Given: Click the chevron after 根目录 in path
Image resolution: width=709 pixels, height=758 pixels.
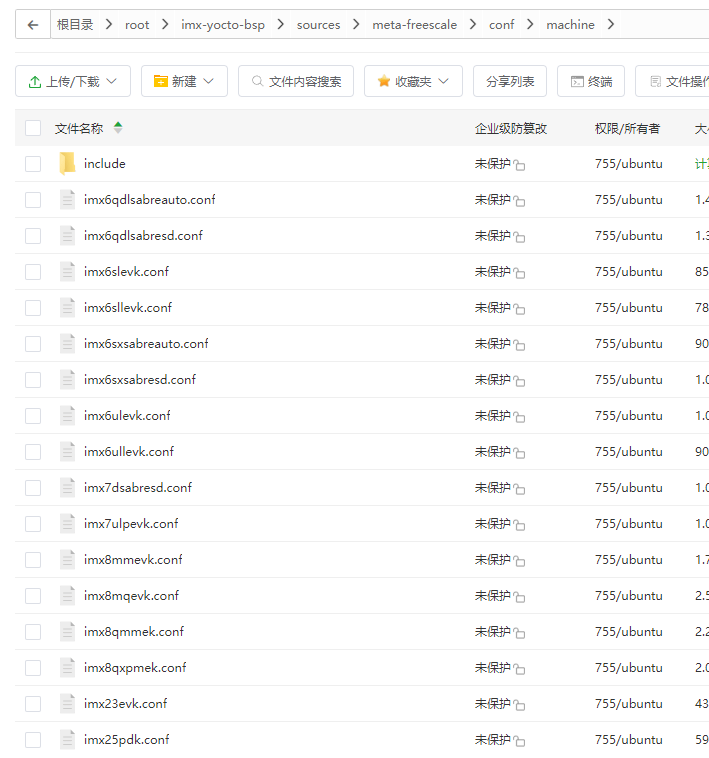Looking at the screenshot, I should coord(109,24).
